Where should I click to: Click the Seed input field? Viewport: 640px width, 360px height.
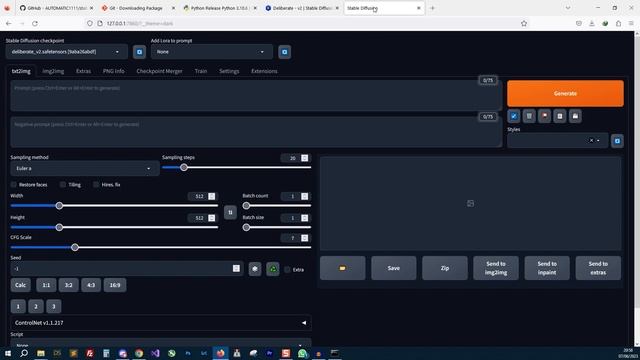[x=126, y=269]
